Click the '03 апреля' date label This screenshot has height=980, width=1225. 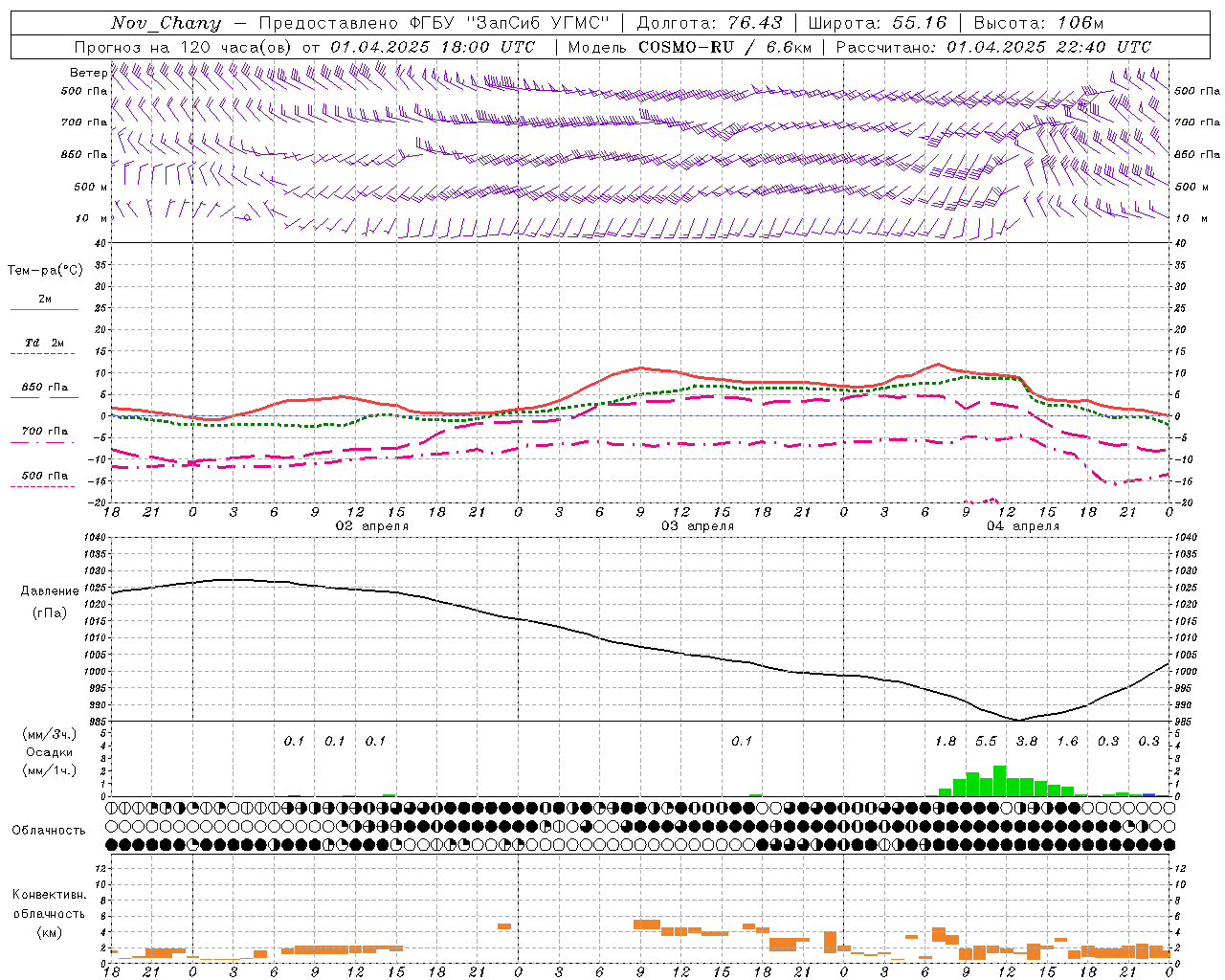click(698, 526)
